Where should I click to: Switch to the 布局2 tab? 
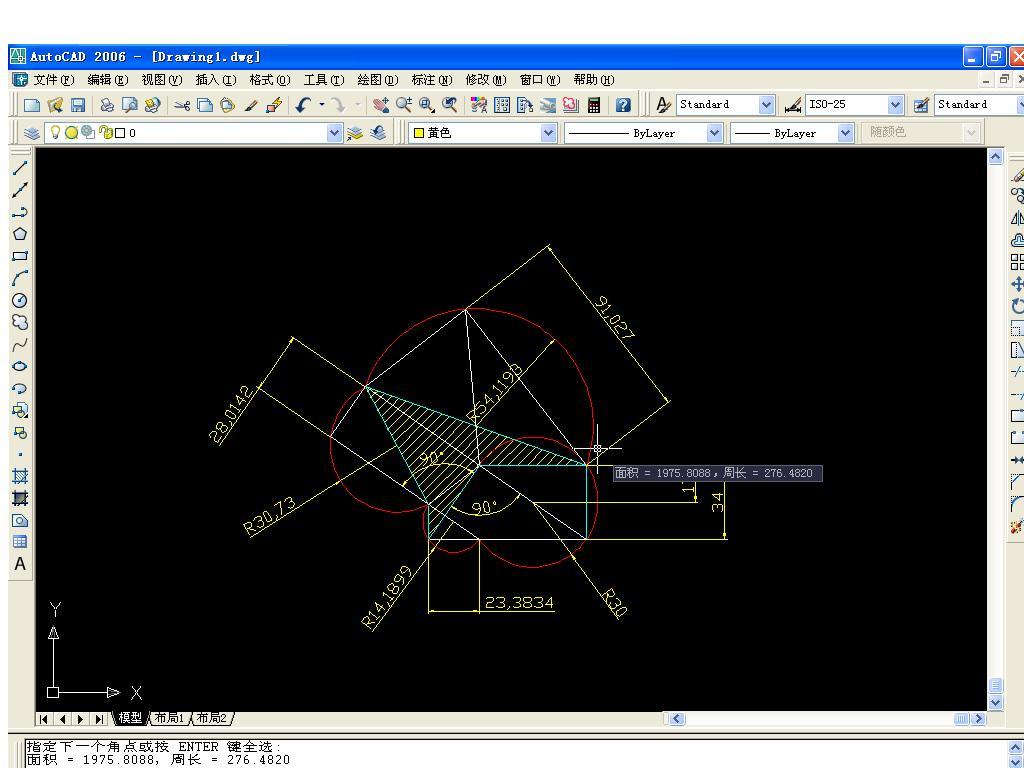(x=212, y=718)
